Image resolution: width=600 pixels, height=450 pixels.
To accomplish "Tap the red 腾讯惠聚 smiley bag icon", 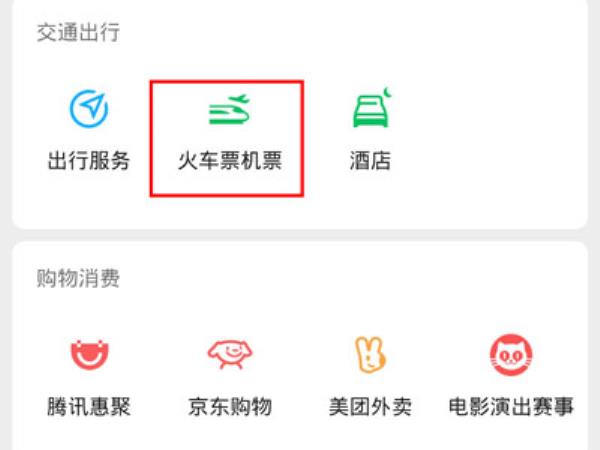I will click(x=90, y=355).
